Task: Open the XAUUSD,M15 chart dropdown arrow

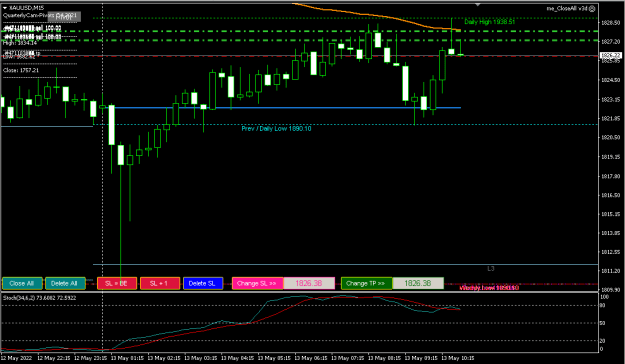Action: [x=5, y=8]
